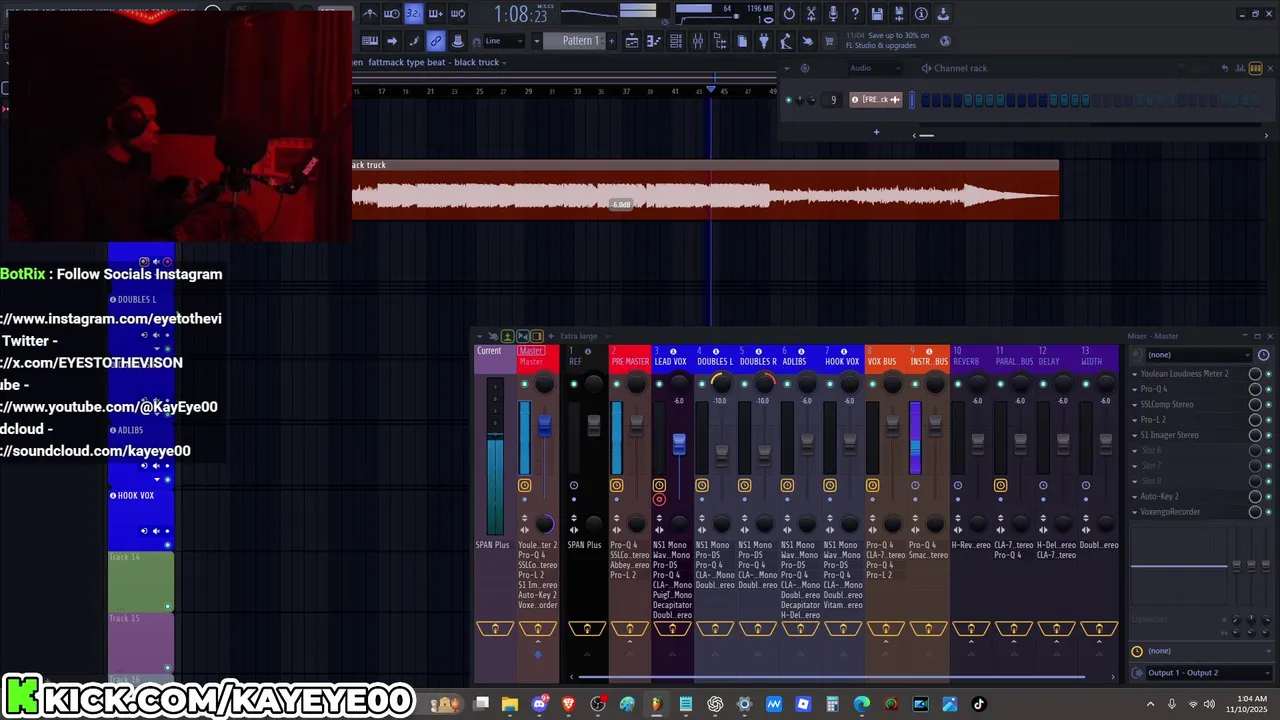Mute the REF mixer track
1280x720 pixels.
(x=574, y=384)
